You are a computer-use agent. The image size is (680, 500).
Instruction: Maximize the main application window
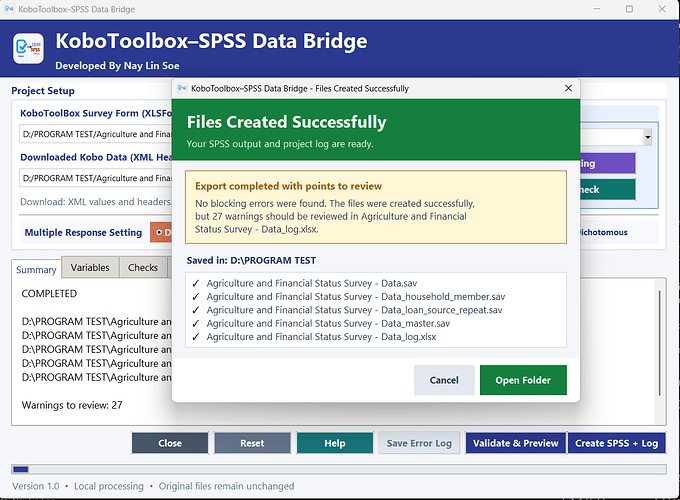click(x=629, y=9)
